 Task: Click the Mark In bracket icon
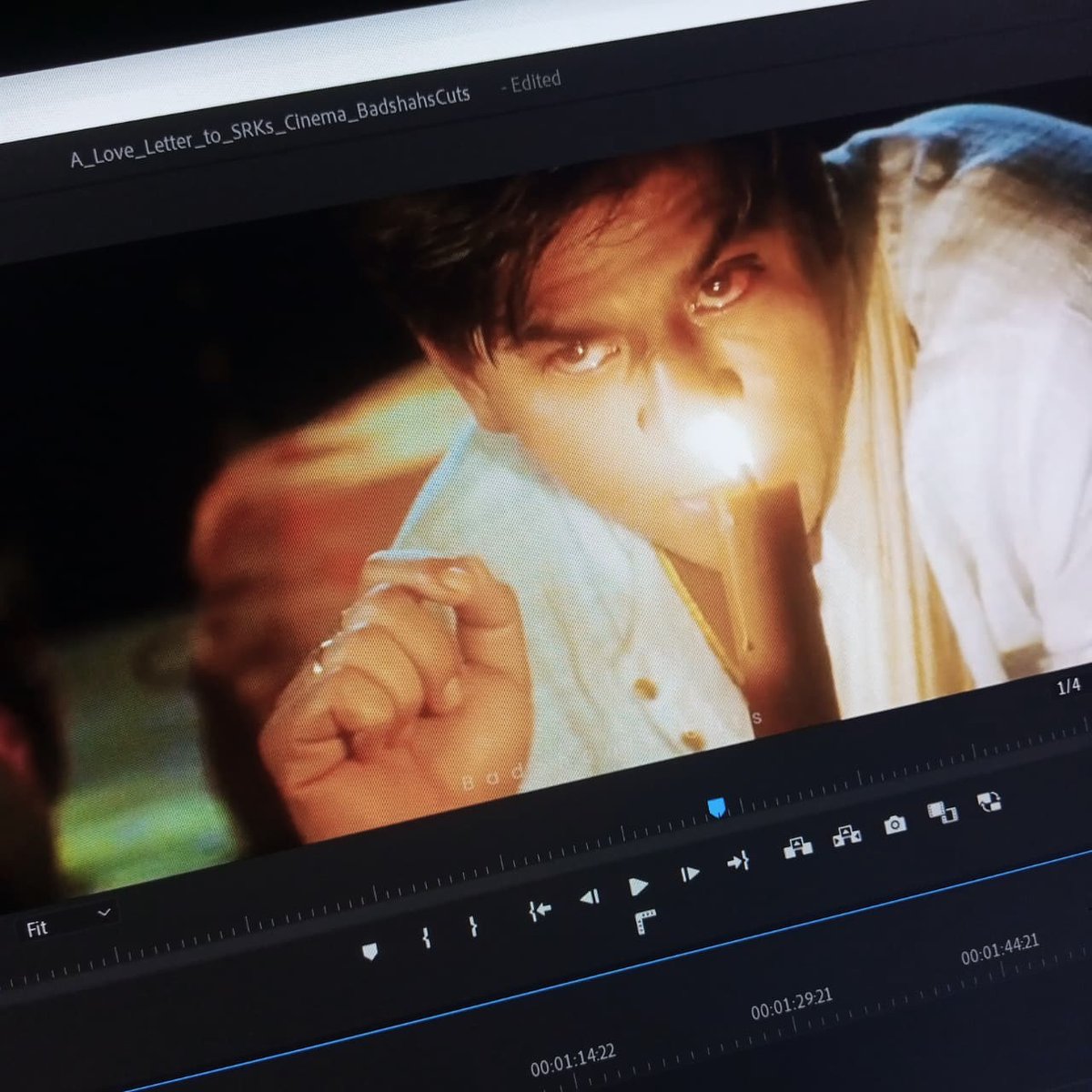tap(425, 938)
